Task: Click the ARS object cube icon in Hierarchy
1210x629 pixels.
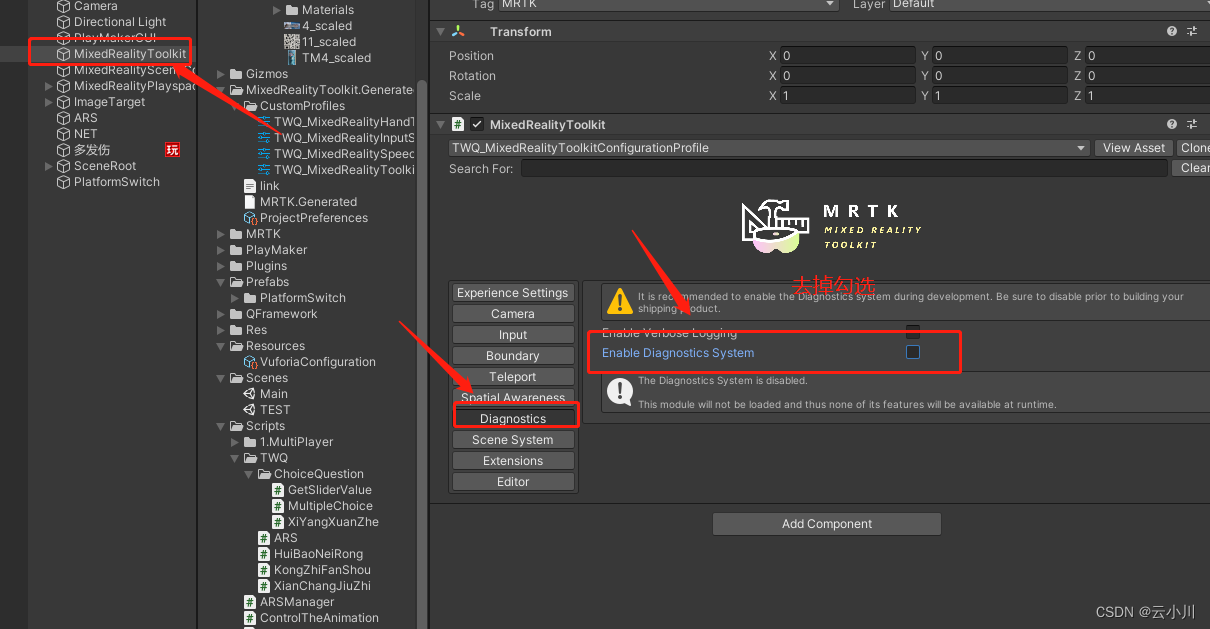Action: click(x=63, y=118)
